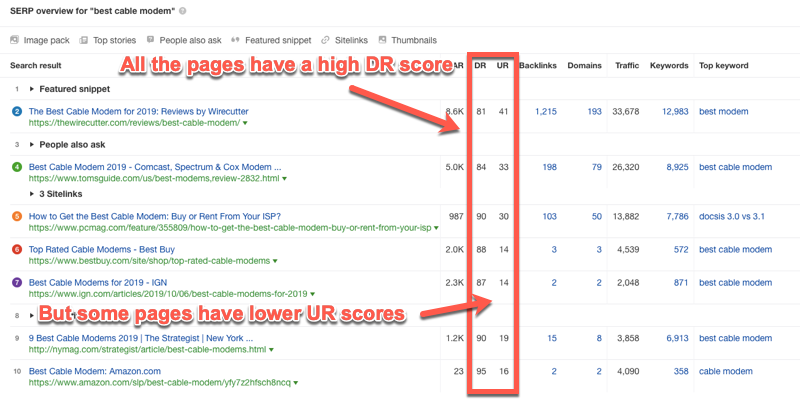Sort by the Traffic column header

627,66
